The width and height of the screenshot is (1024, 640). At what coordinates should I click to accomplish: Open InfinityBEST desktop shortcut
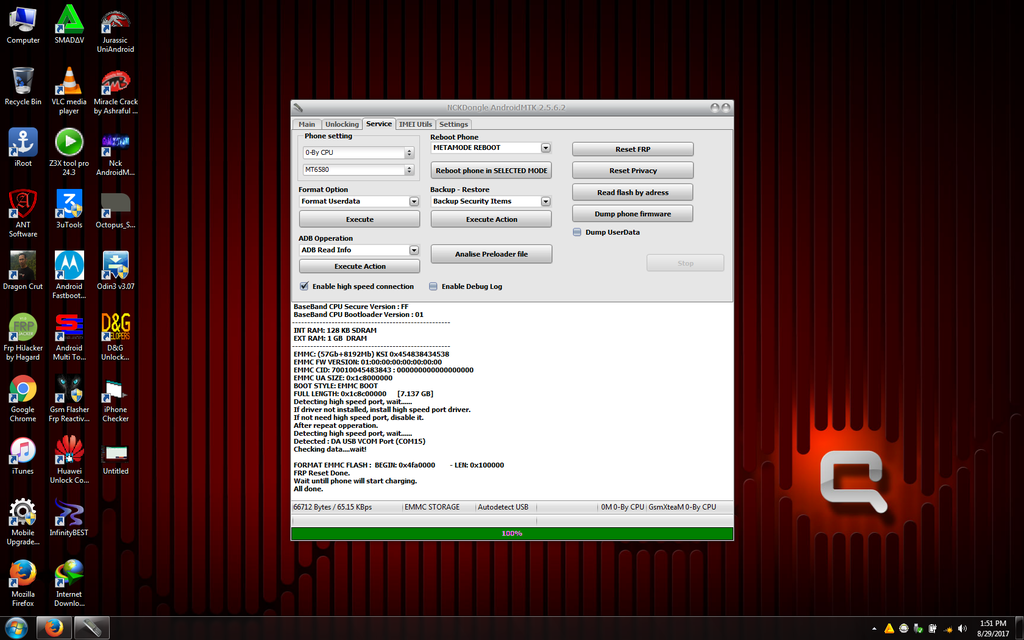(69, 517)
